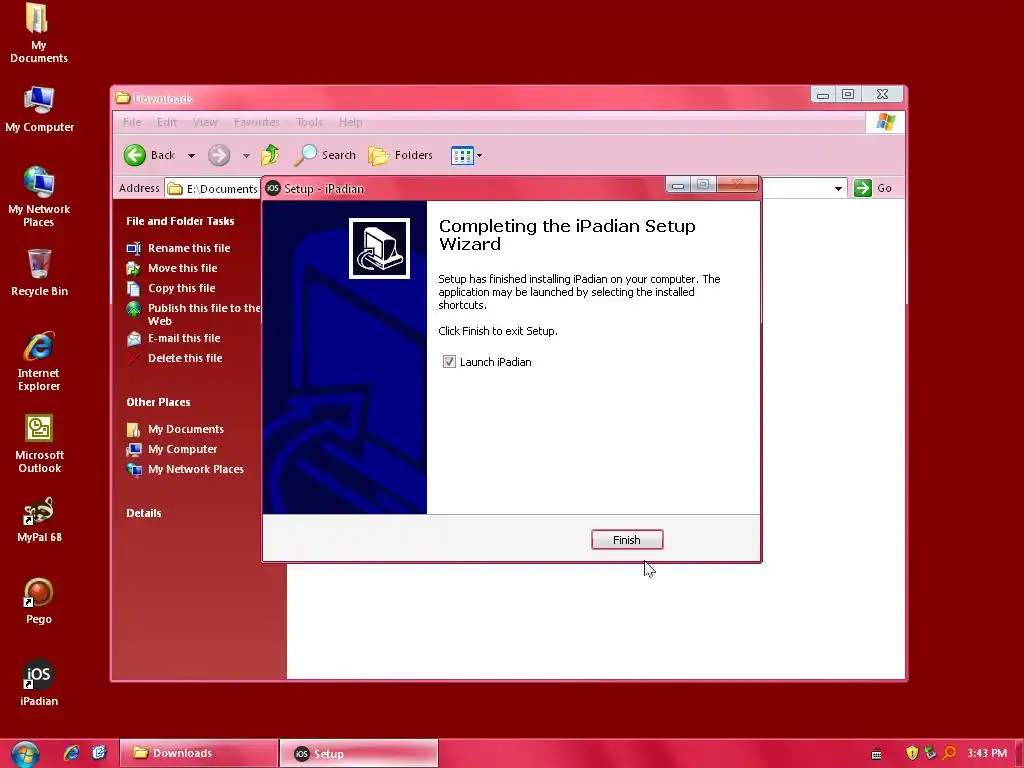Launch Internet Explorer from quick launch
The width and height of the screenshot is (1024, 768).
click(x=71, y=753)
